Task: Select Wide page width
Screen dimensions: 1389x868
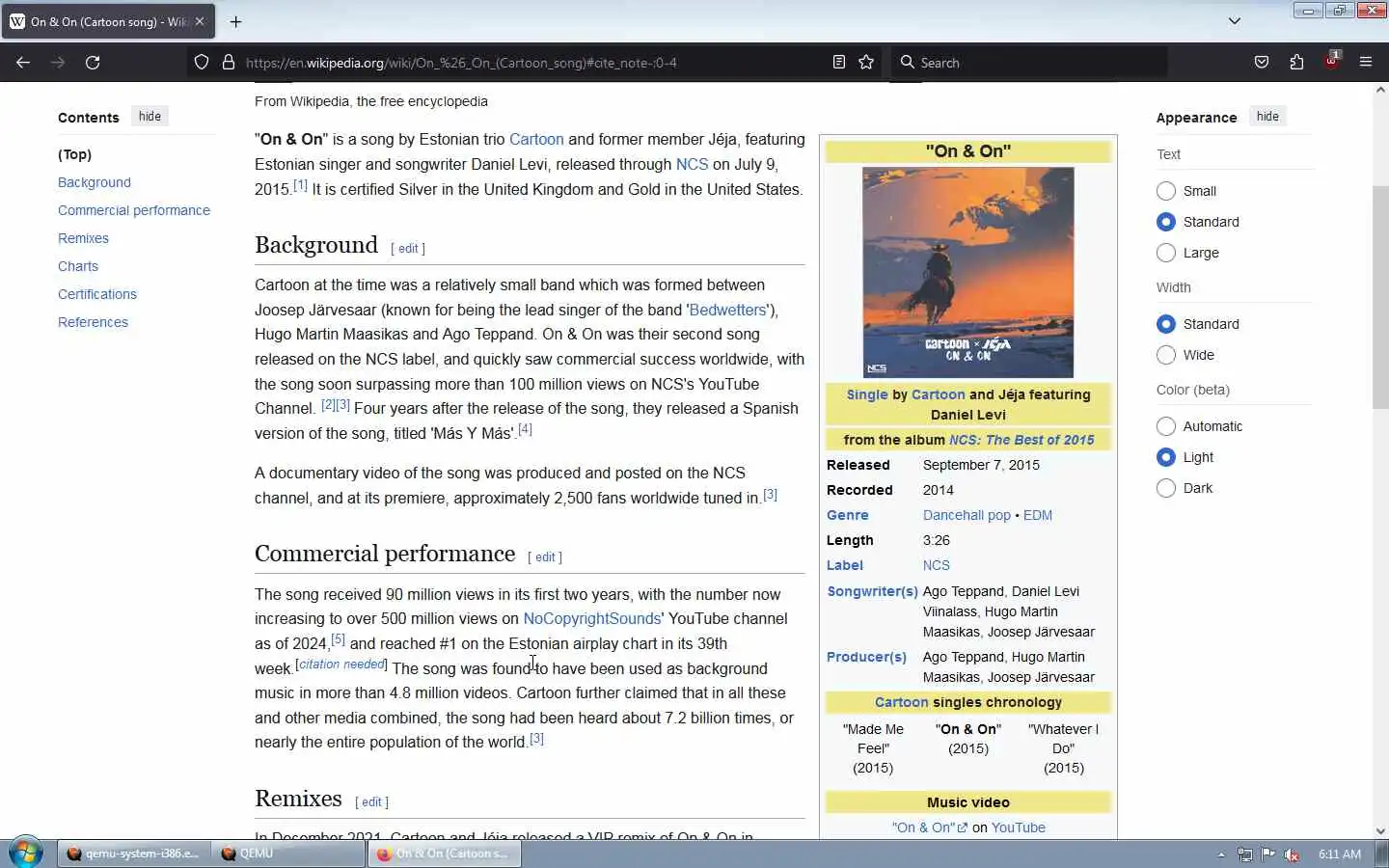Action: pyautogui.click(x=1166, y=355)
